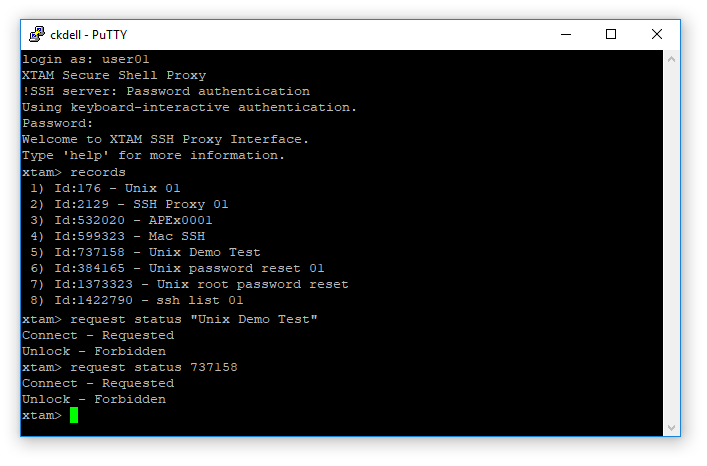Click record line "Id:176 - Unix 01"
The height and width of the screenshot is (466, 707).
point(118,188)
